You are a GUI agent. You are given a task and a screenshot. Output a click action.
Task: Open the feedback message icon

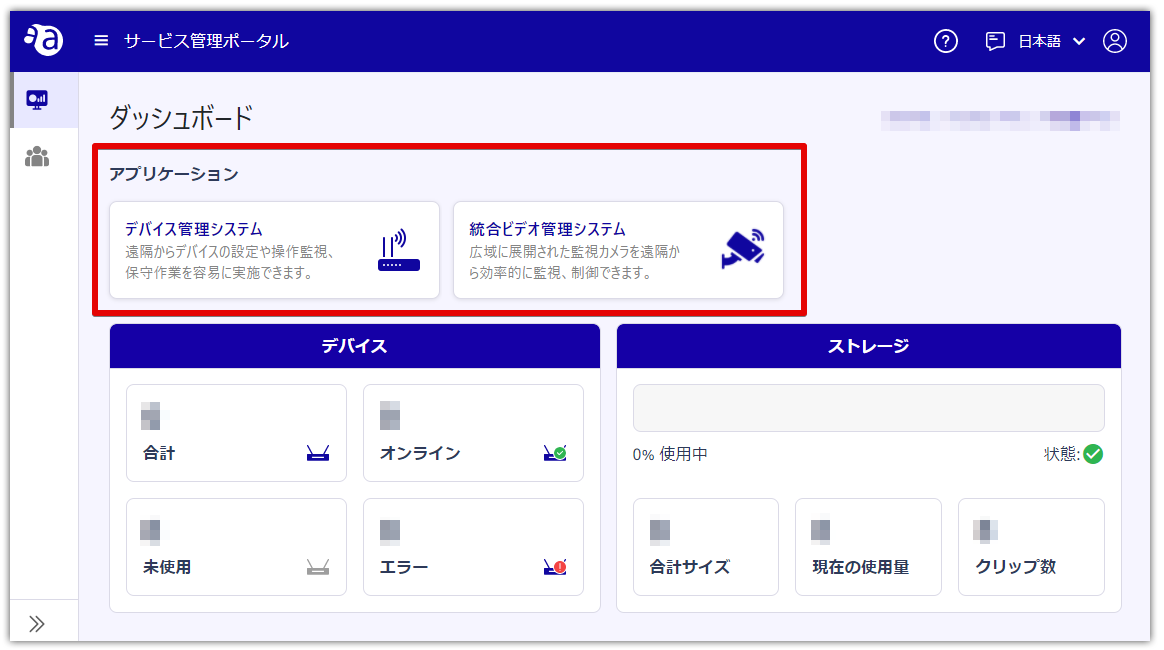pos(995,41)
